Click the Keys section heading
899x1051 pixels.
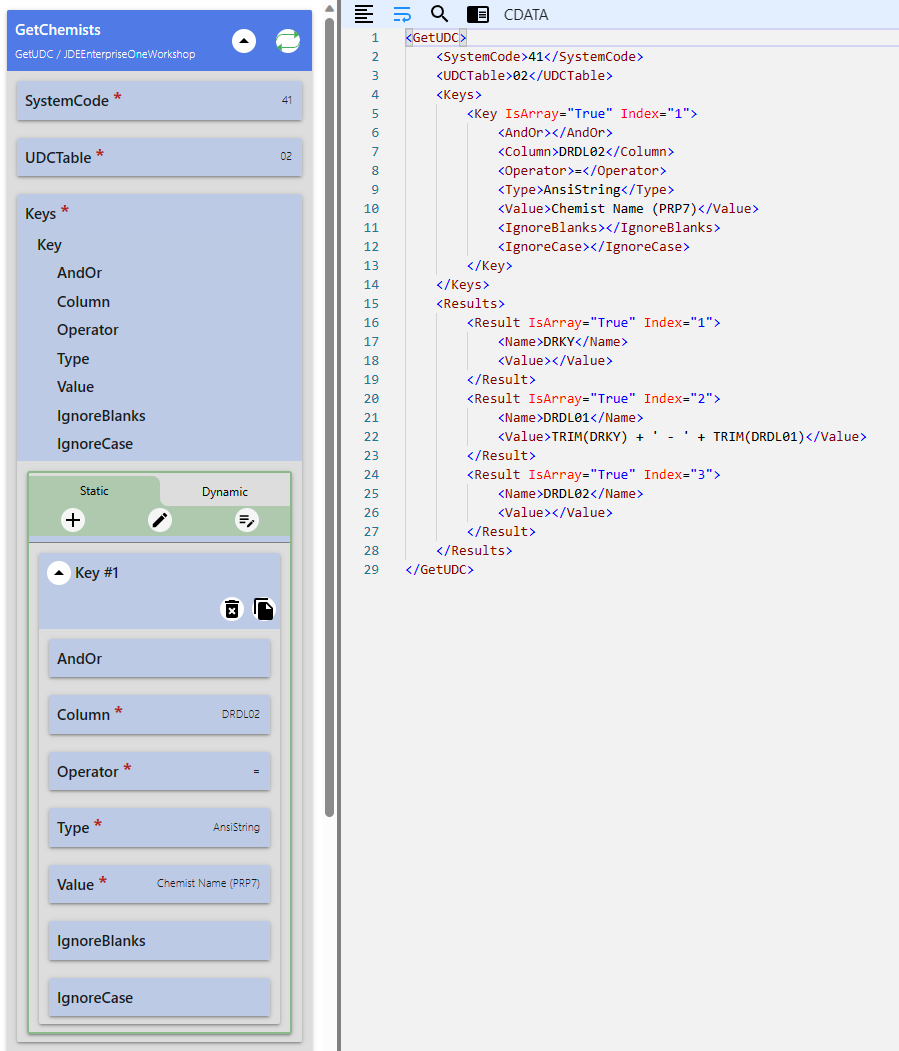[x=40, y=214]
